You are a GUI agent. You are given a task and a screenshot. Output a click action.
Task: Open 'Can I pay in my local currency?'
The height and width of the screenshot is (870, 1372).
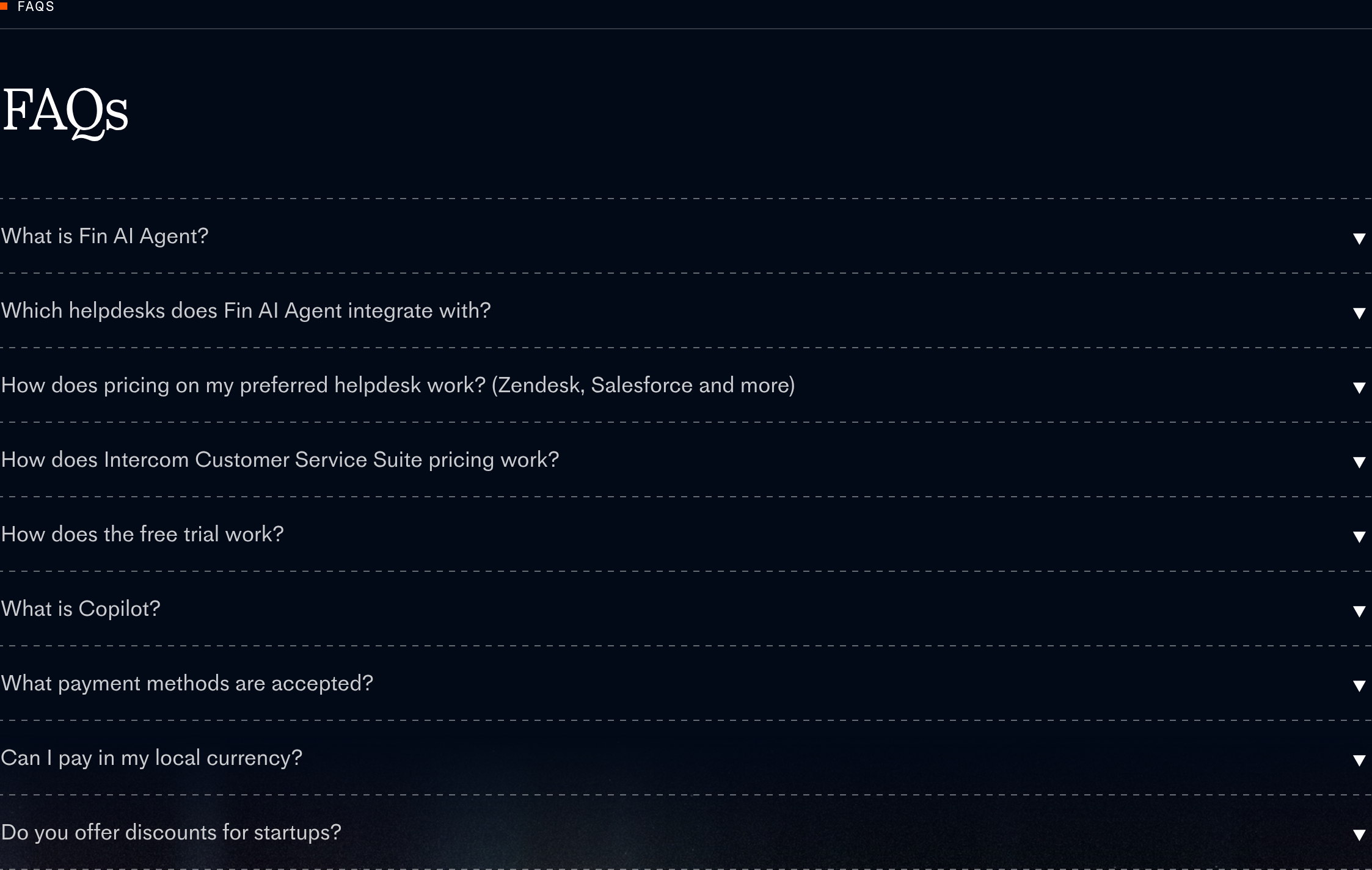click(151, 758)
